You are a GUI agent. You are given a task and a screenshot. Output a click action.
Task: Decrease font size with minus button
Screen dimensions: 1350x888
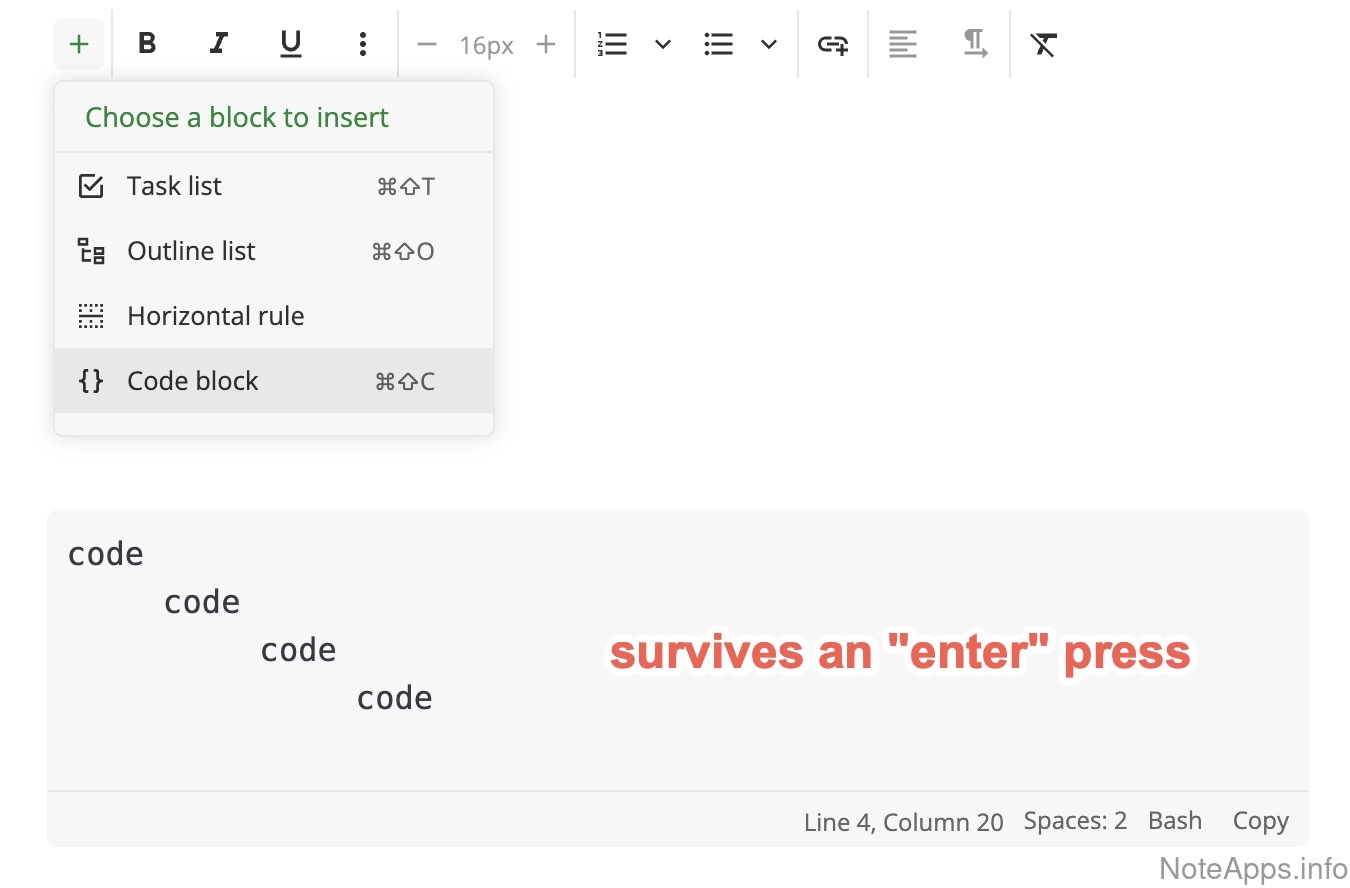coord(427,44)
